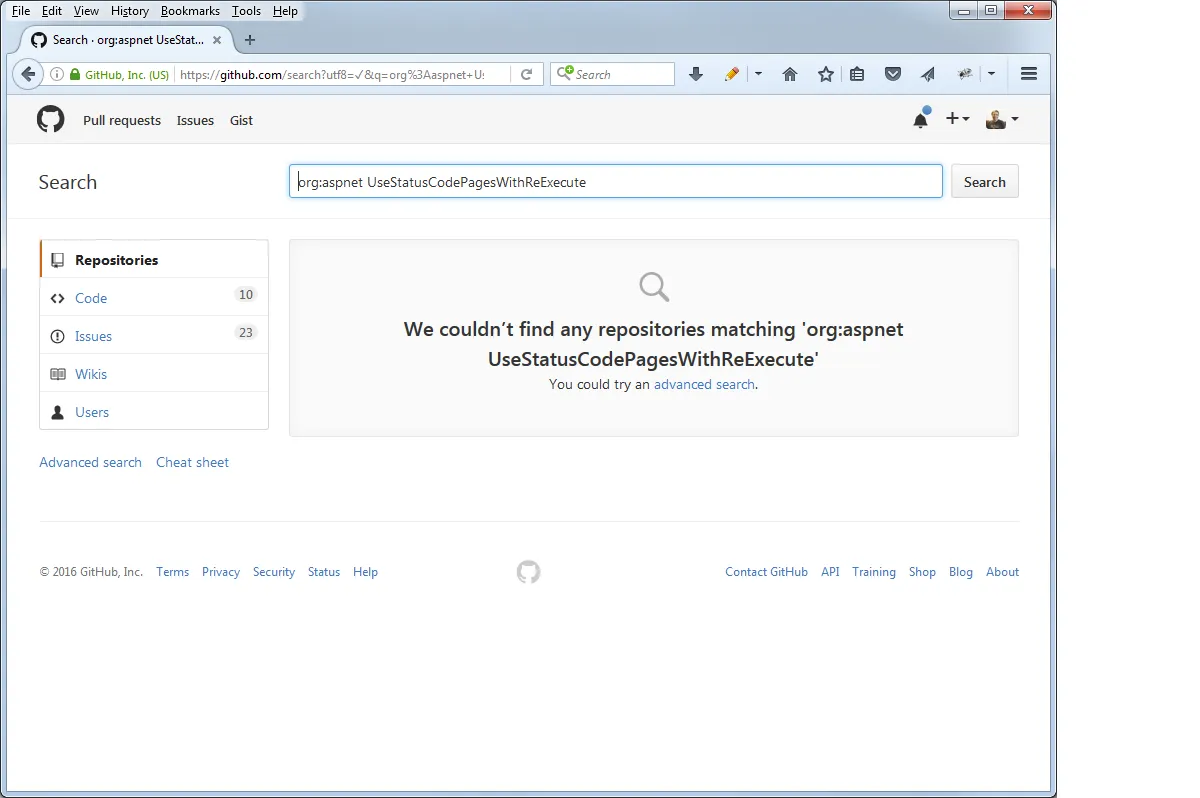Open dropdown arrow beside the extension icon
The height and width of the screenshot is (798, 1200).
991,74
